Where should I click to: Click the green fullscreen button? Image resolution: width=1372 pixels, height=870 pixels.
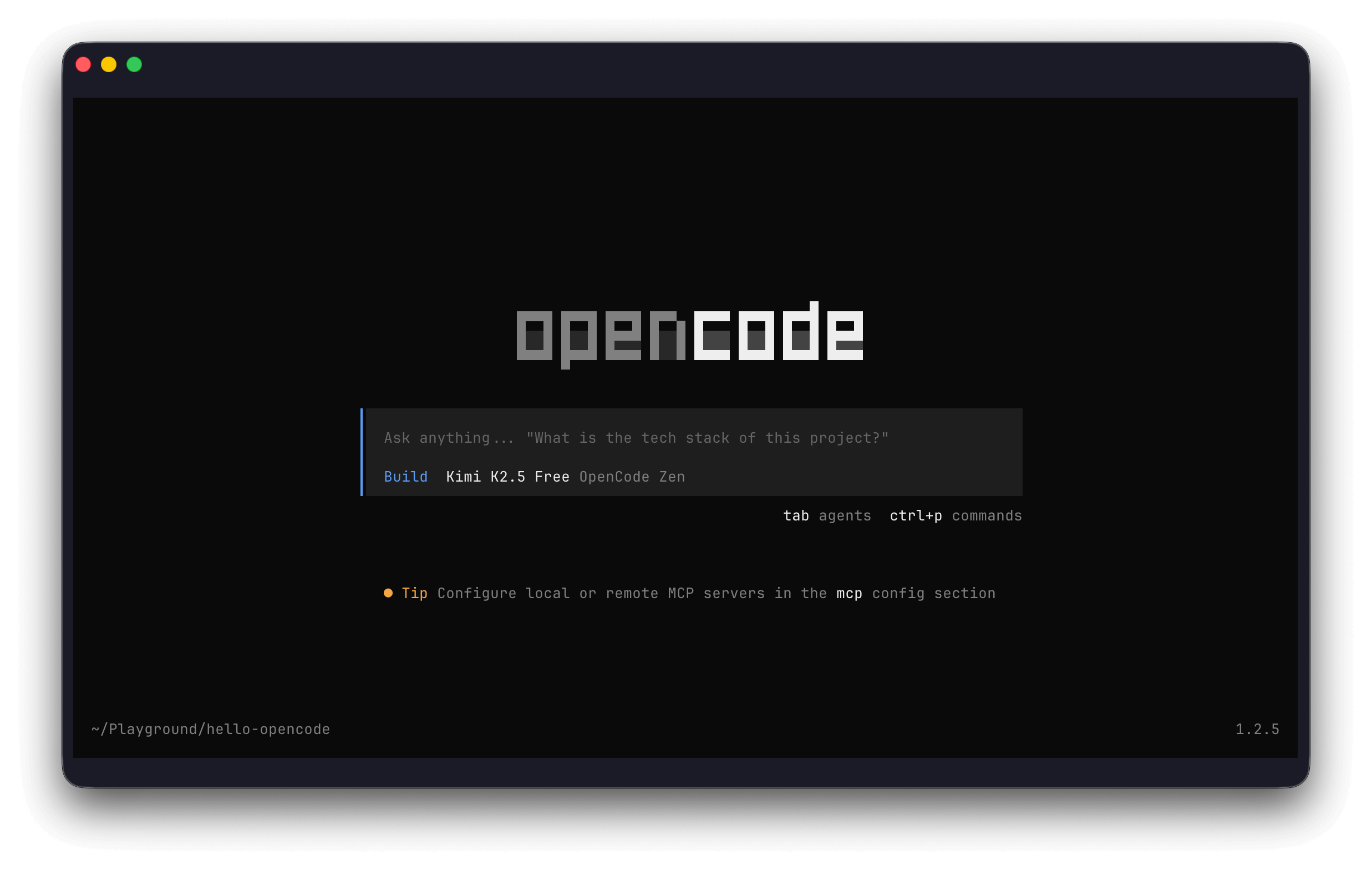click(x=134, y=64)
